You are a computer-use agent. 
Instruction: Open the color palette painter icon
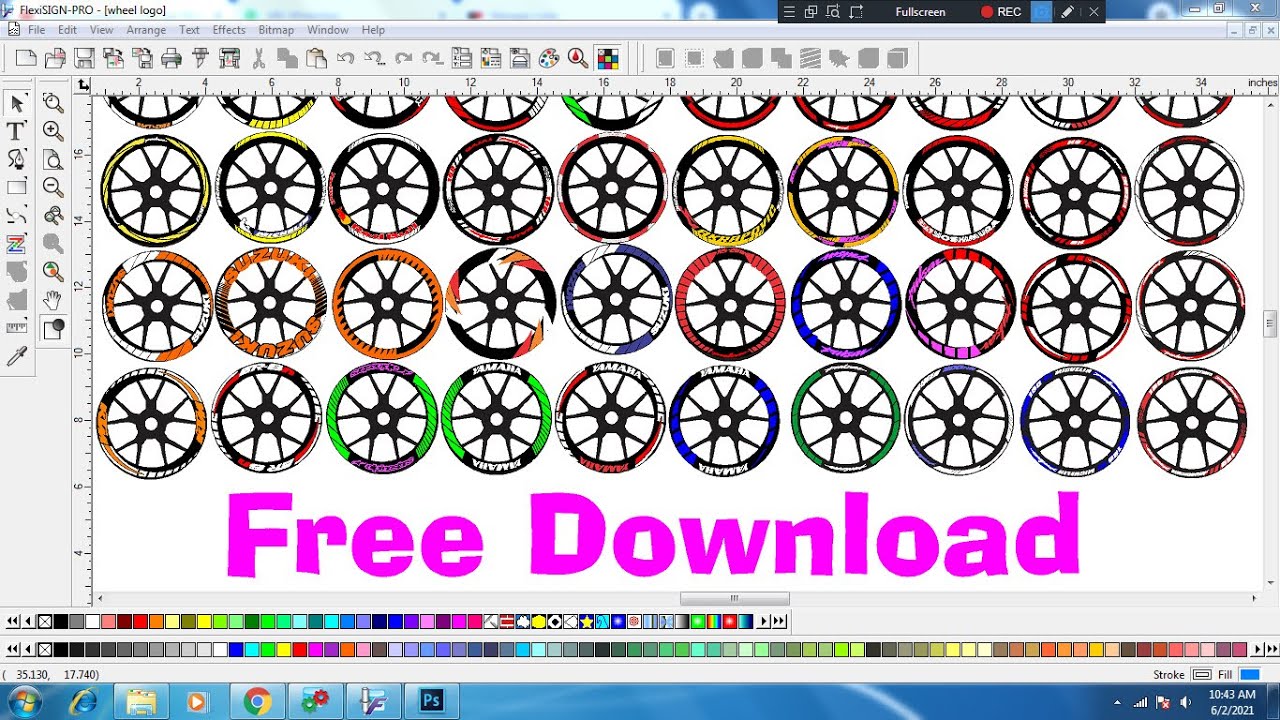point(548,58)
